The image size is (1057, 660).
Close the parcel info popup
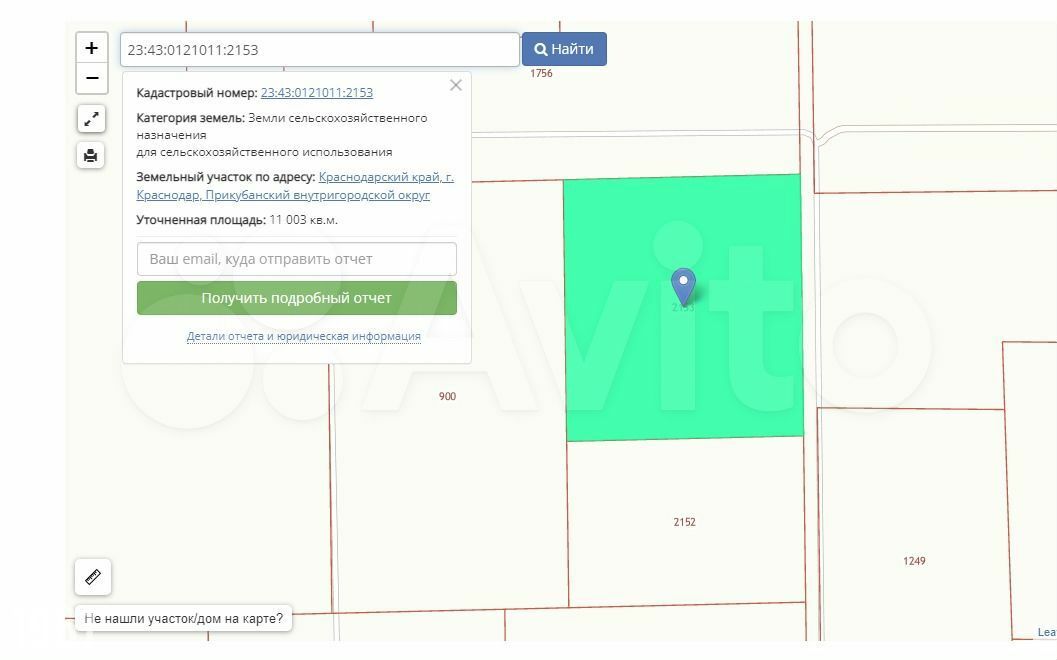(456, 85)
